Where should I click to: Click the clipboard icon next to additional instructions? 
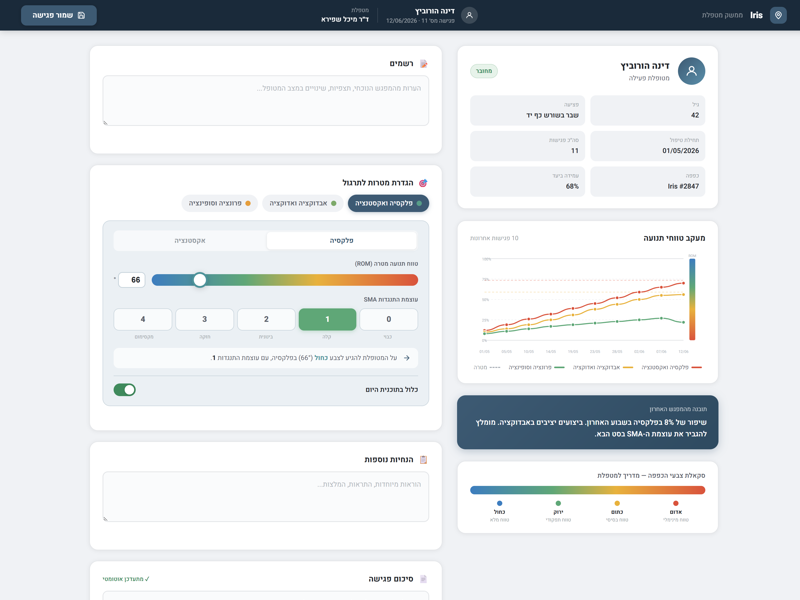pos(423,460)
